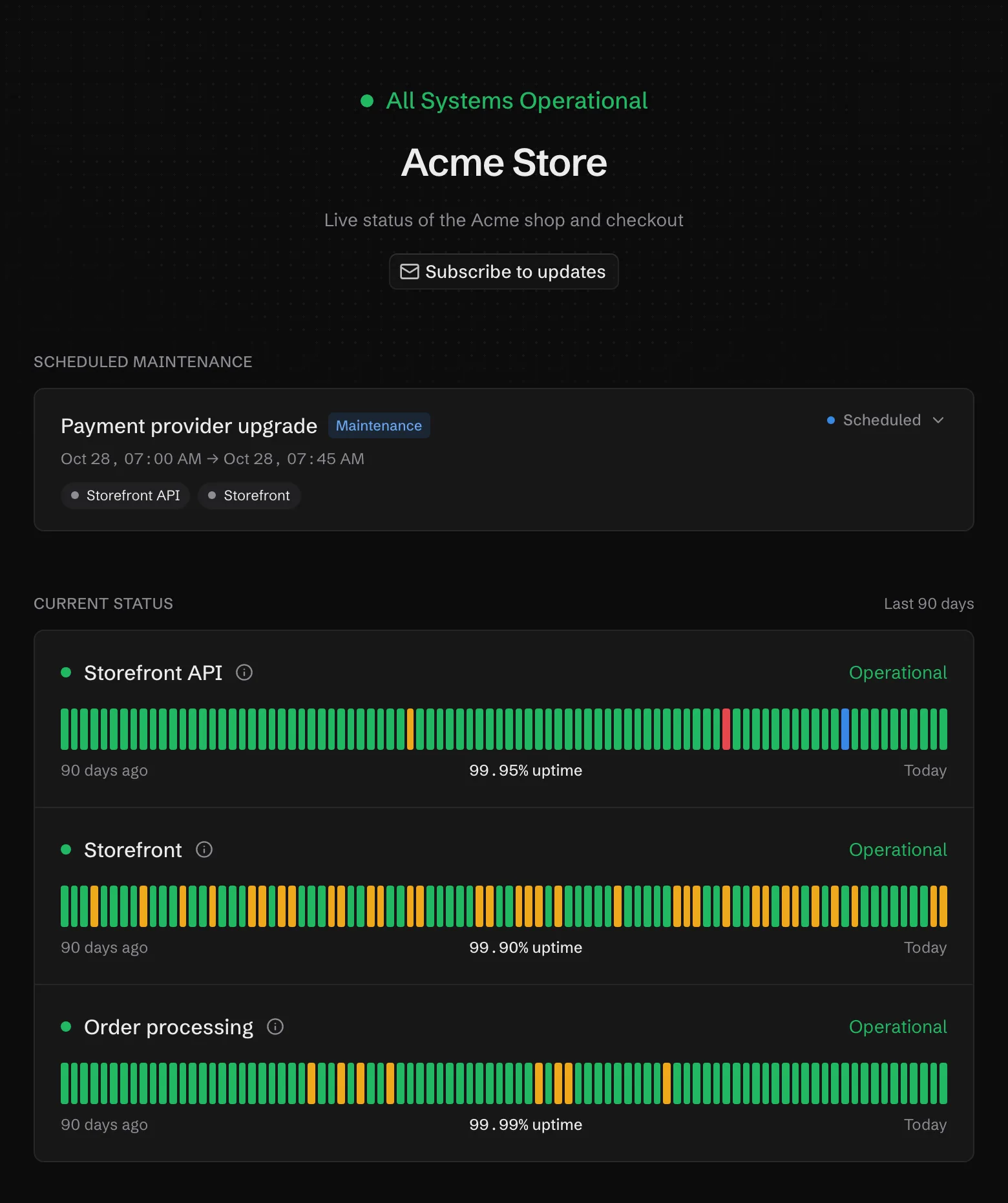Click the 99.99% uptime value

(x=525, y=1125)
